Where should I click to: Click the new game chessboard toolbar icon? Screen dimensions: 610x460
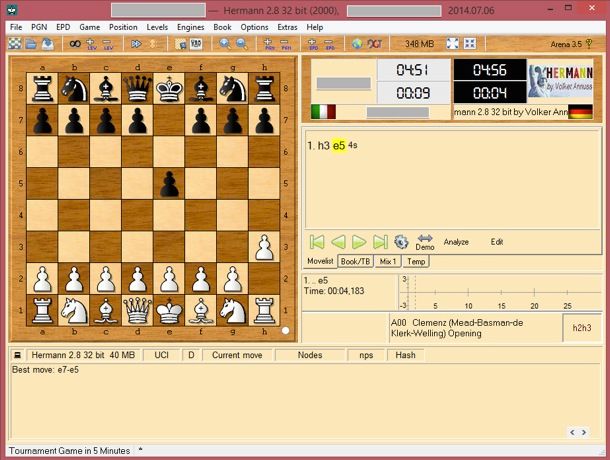15,44
